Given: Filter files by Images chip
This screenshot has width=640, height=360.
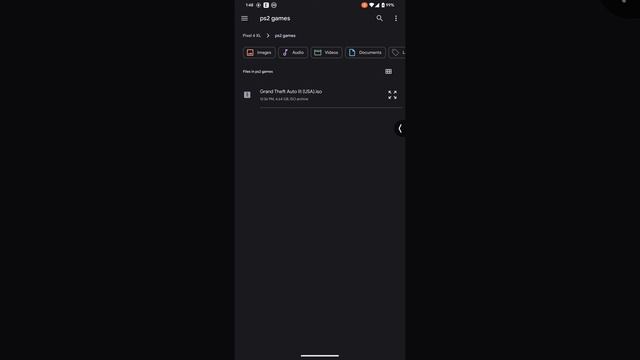Looking at the screenshot, I should click(259, 52).
